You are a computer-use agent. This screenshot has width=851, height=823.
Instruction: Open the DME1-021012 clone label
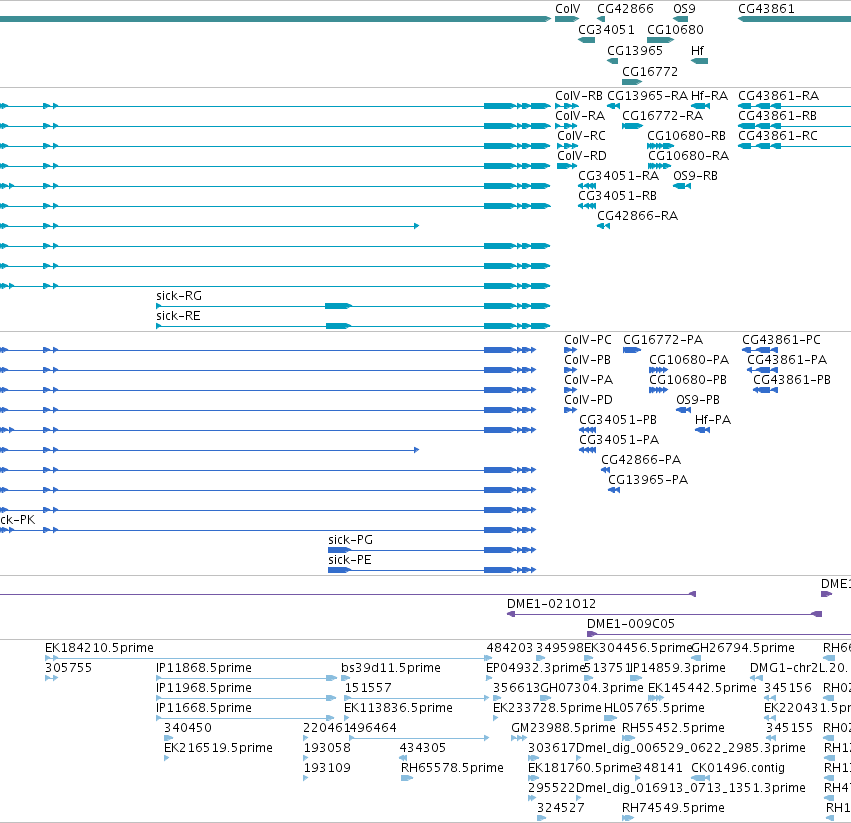[551, 604]
